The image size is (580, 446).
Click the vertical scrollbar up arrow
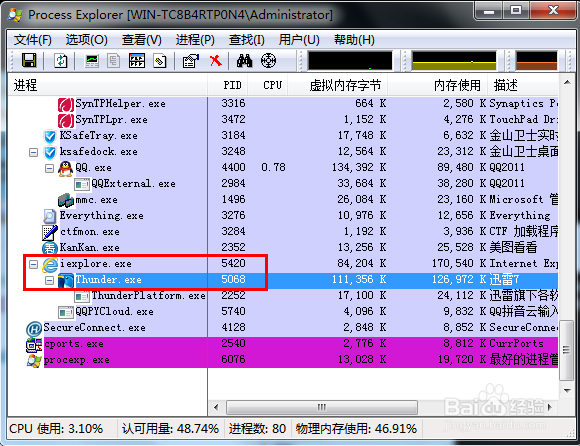567,82
